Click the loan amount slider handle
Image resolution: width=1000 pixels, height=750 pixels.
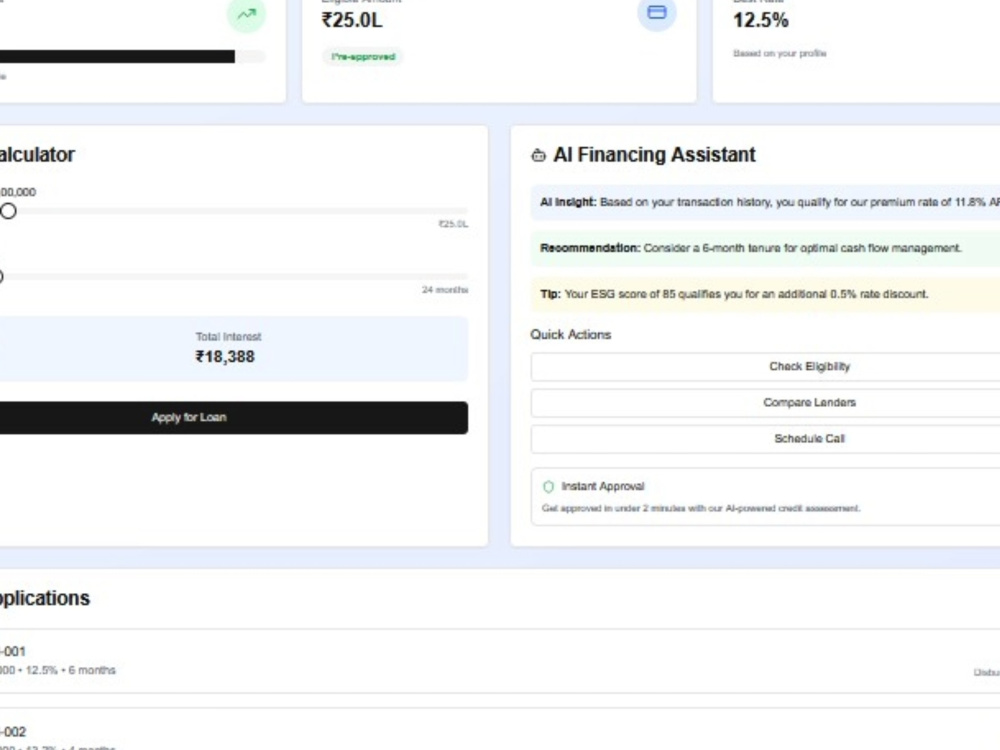pos(8,211)
